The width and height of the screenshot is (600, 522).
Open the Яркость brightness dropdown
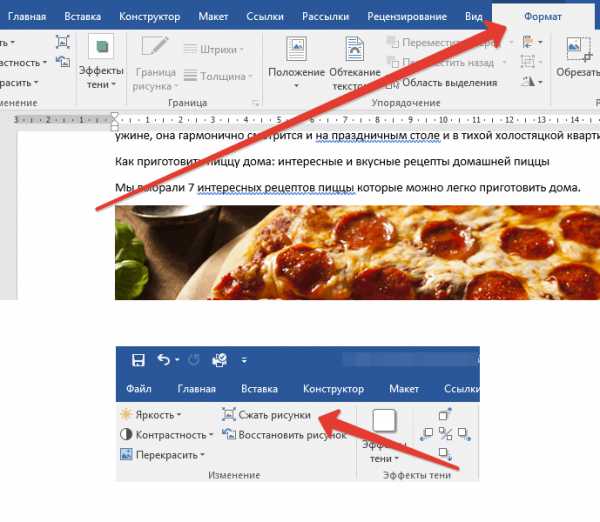(x=151, y=415)
